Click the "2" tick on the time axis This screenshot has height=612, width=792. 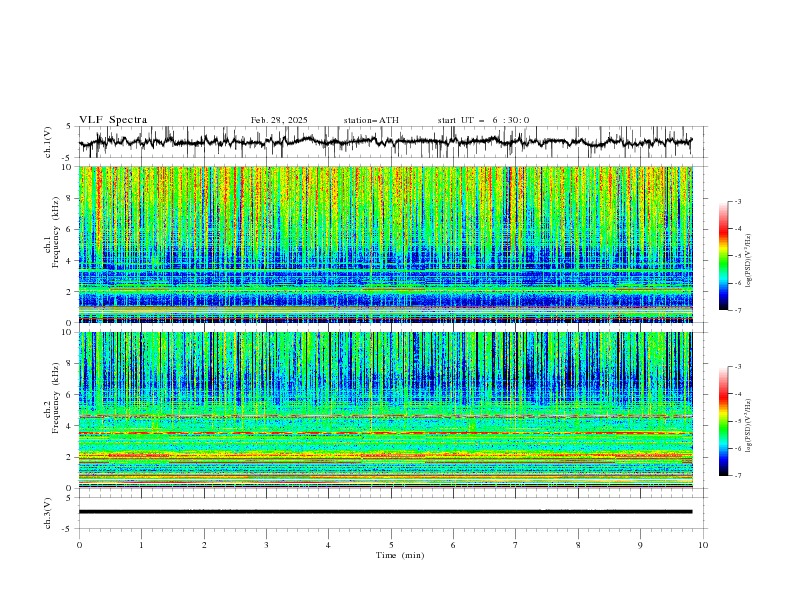pyautogui.click(x=204, y=545)
